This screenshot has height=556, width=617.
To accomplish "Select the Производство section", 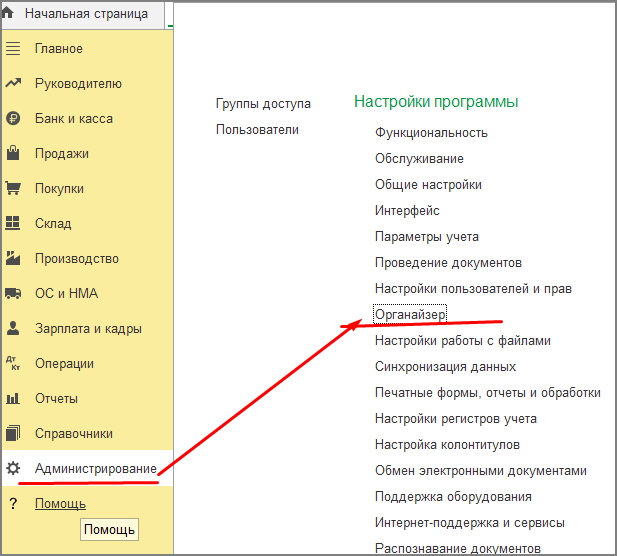I will coord(77,259).
